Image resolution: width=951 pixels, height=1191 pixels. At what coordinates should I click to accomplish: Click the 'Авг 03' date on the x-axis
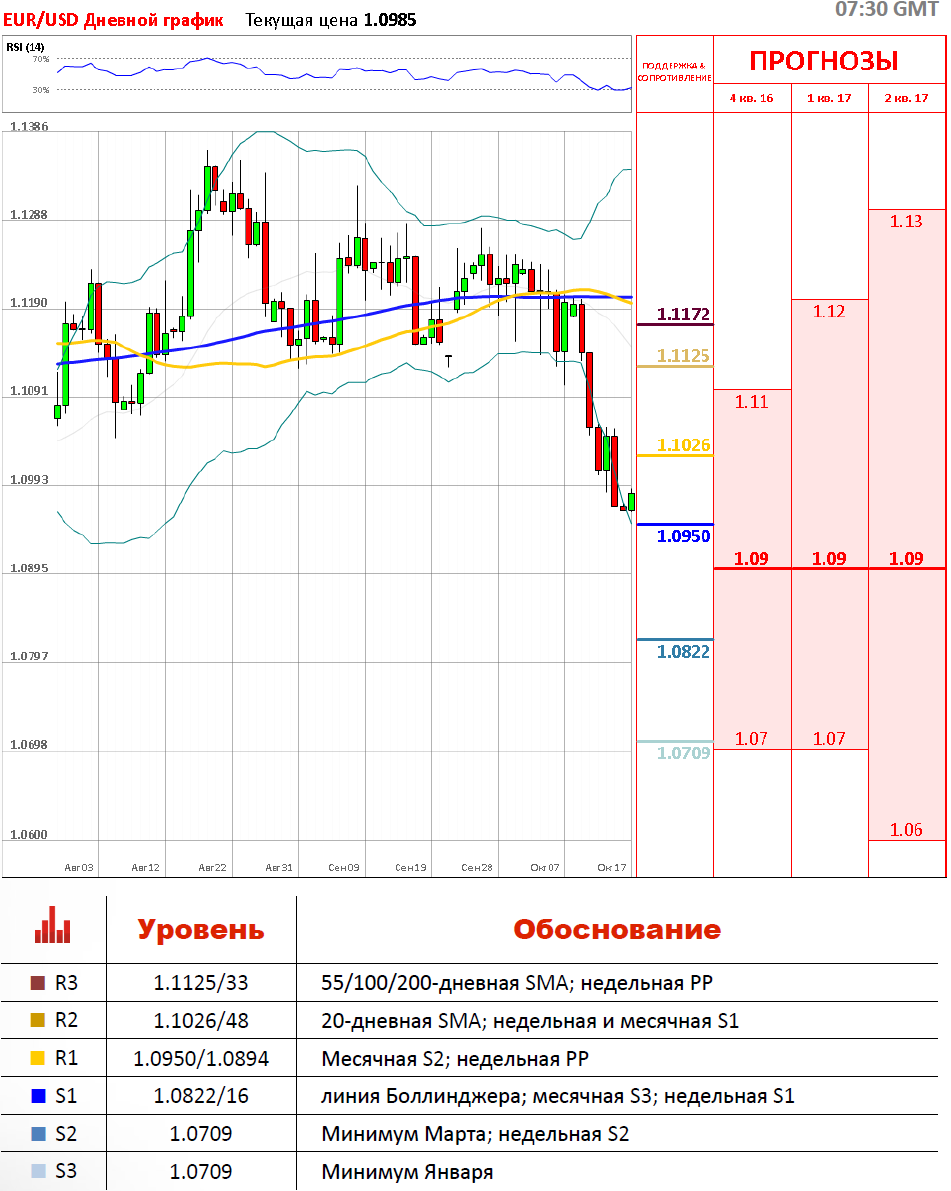[79, 867]
